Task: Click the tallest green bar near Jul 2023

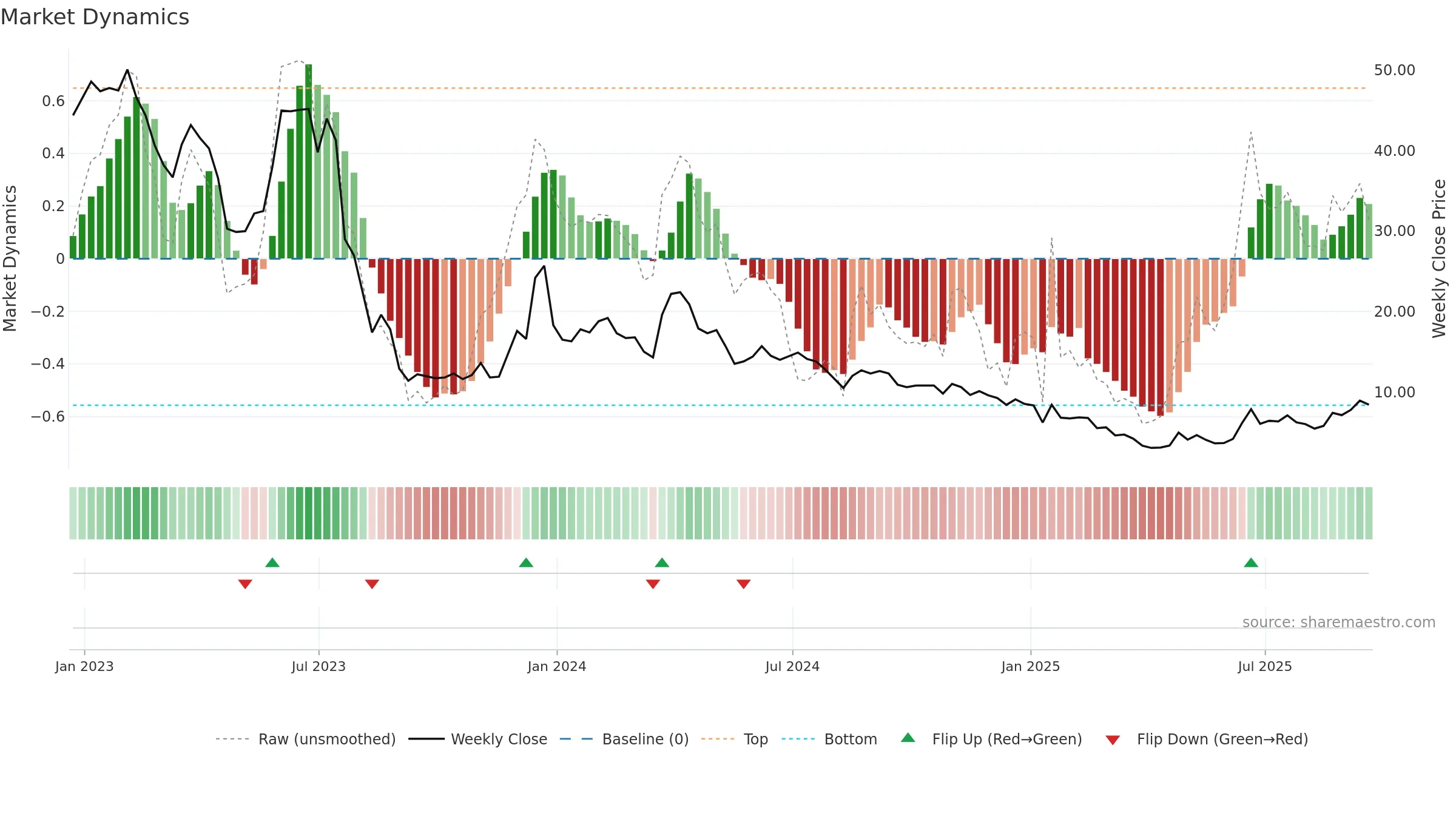Action: 309,161
